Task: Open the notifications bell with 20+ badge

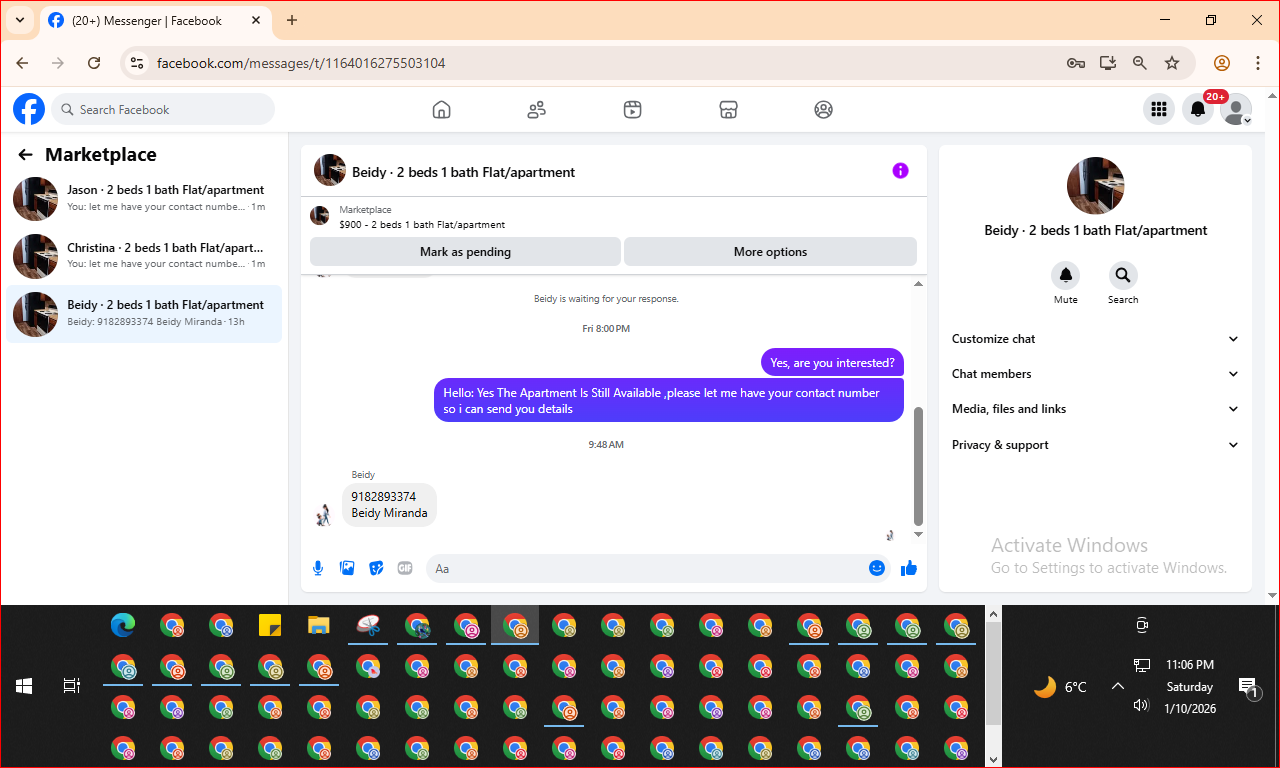Action: pos(1198,110)
